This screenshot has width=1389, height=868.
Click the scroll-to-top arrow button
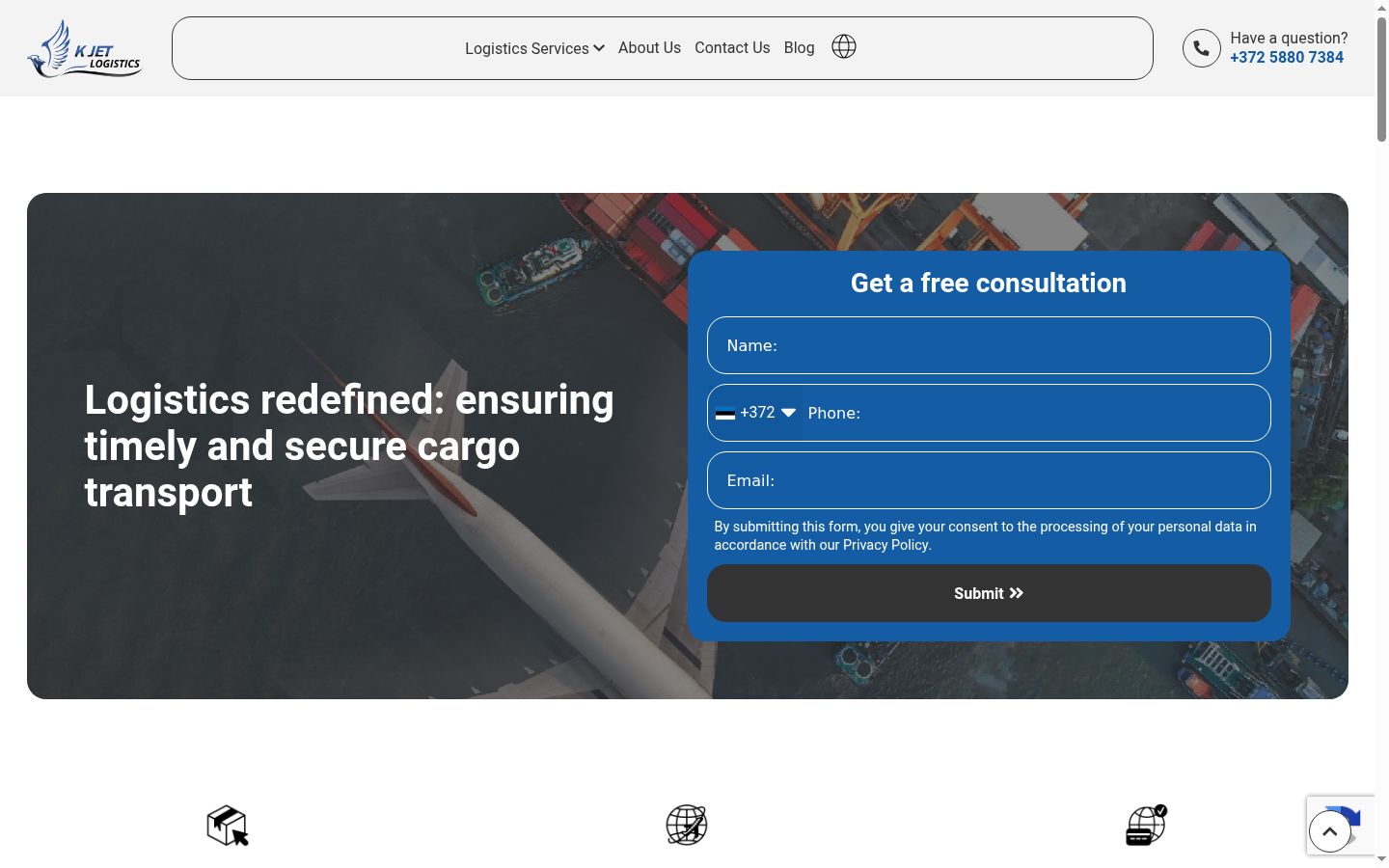click(1330, 831)
